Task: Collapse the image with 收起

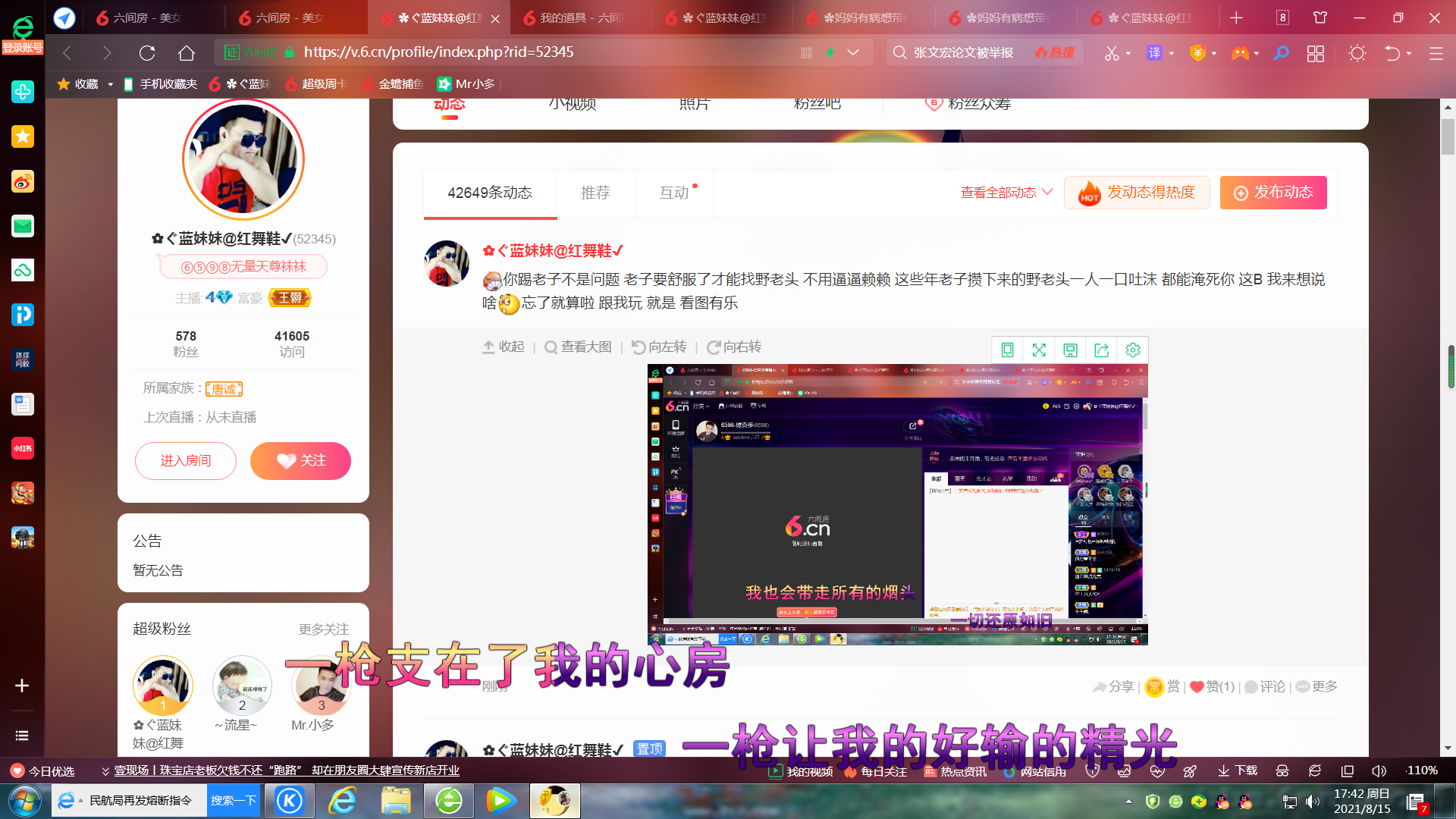Action: click(504, 347)
